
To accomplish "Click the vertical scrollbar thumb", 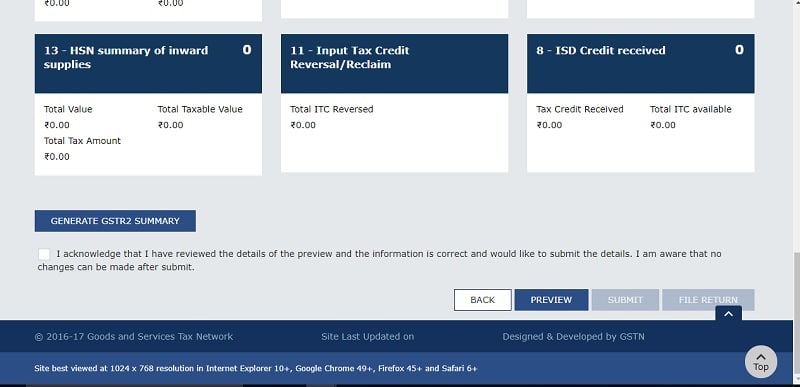I will coord(796,316).
